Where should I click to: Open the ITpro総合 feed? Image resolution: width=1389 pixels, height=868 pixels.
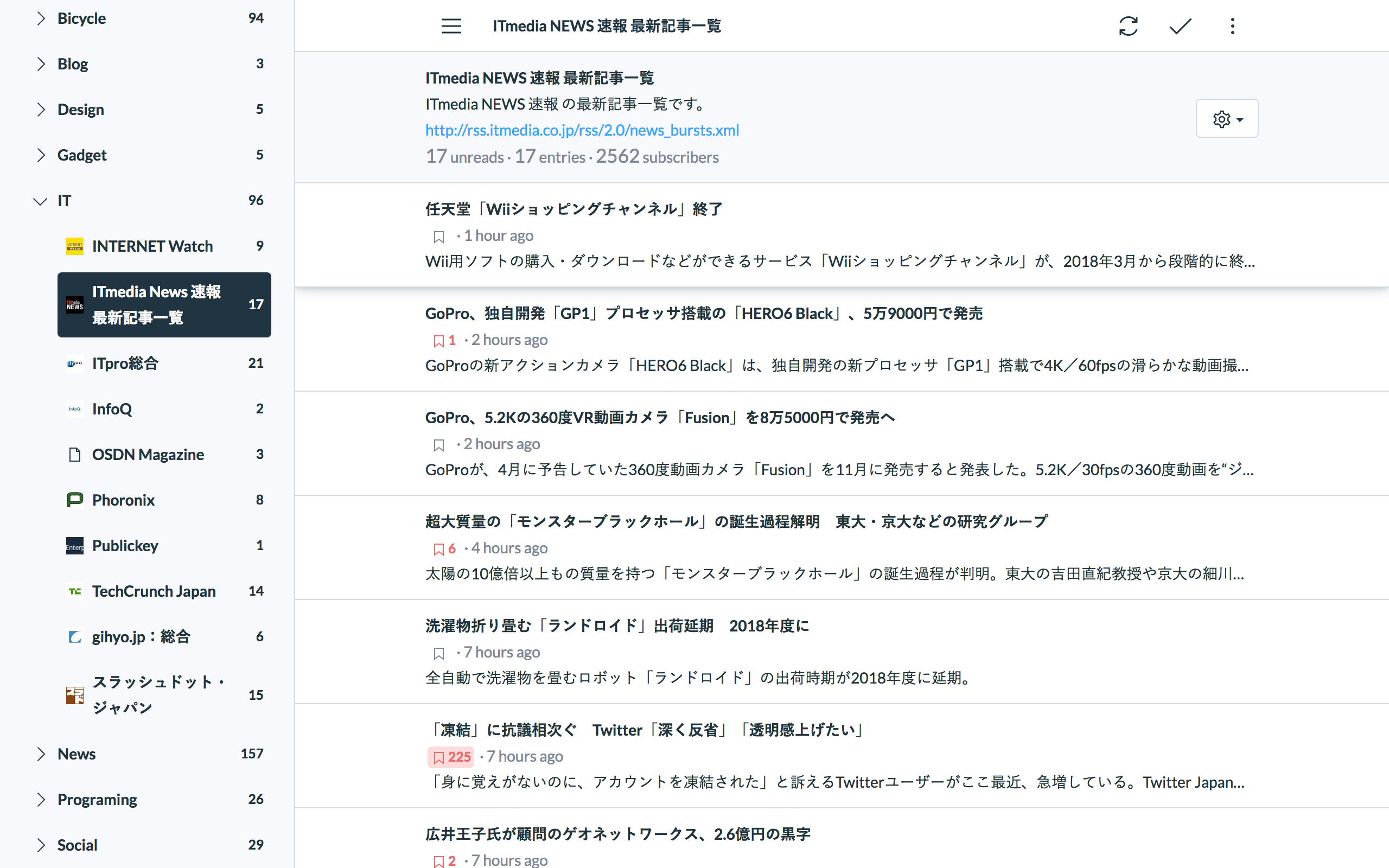(x=164, y=363)
